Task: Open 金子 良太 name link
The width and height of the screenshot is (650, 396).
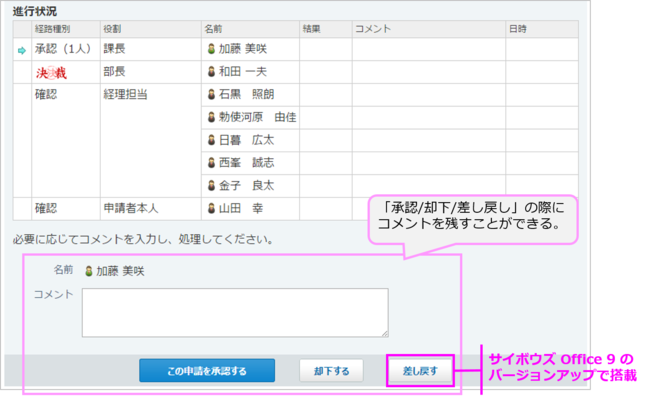Action: (246, 185)
